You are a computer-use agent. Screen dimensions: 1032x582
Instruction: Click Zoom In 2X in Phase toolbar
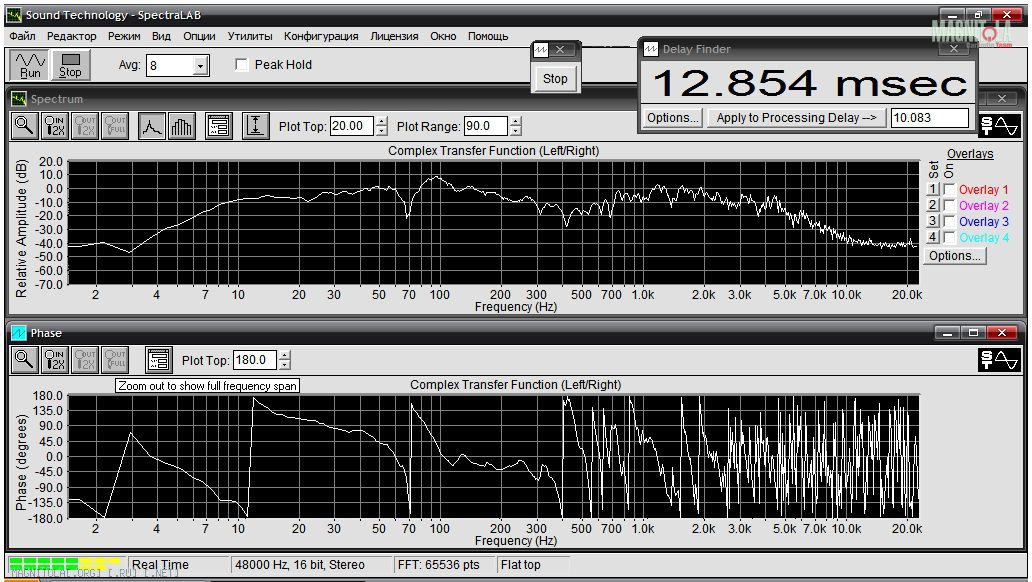[x=55, y=360]
